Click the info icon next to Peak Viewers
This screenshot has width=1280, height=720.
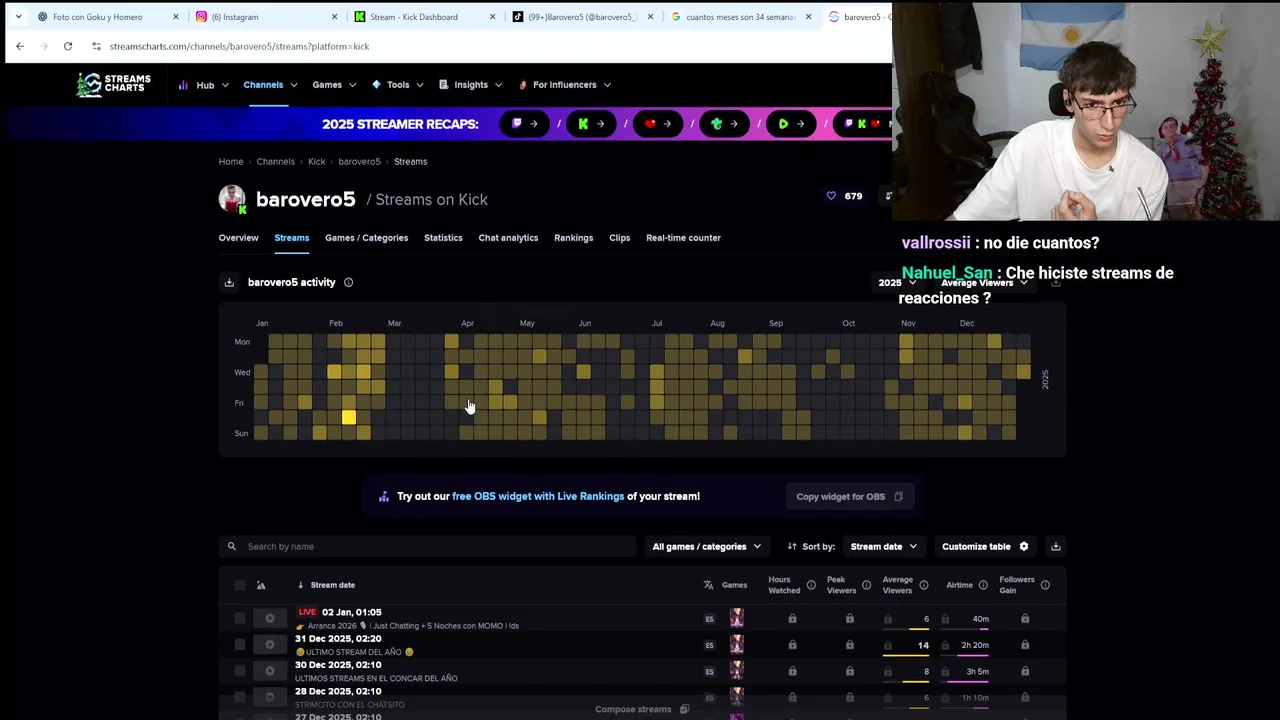(866, 585)
